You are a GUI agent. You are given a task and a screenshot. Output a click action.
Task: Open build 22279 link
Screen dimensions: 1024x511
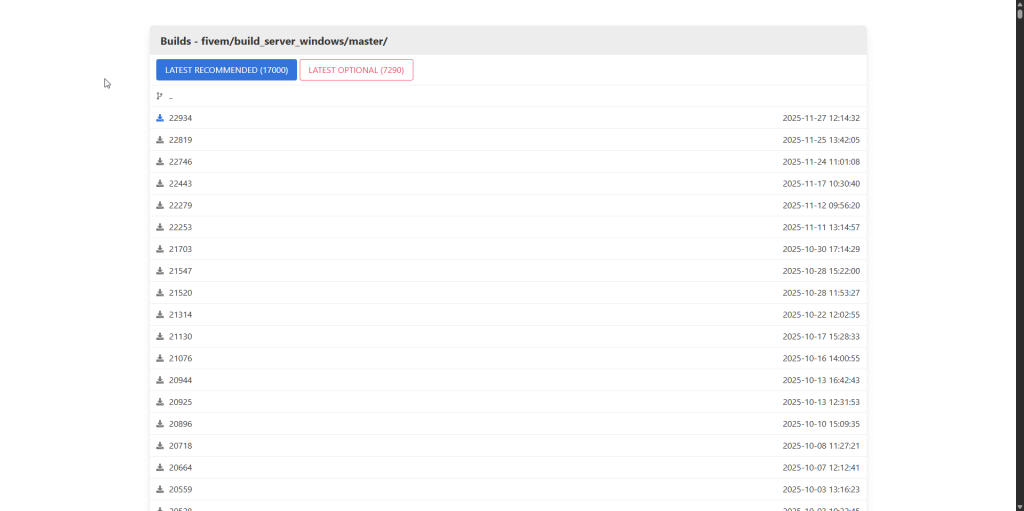pos(180,205)
